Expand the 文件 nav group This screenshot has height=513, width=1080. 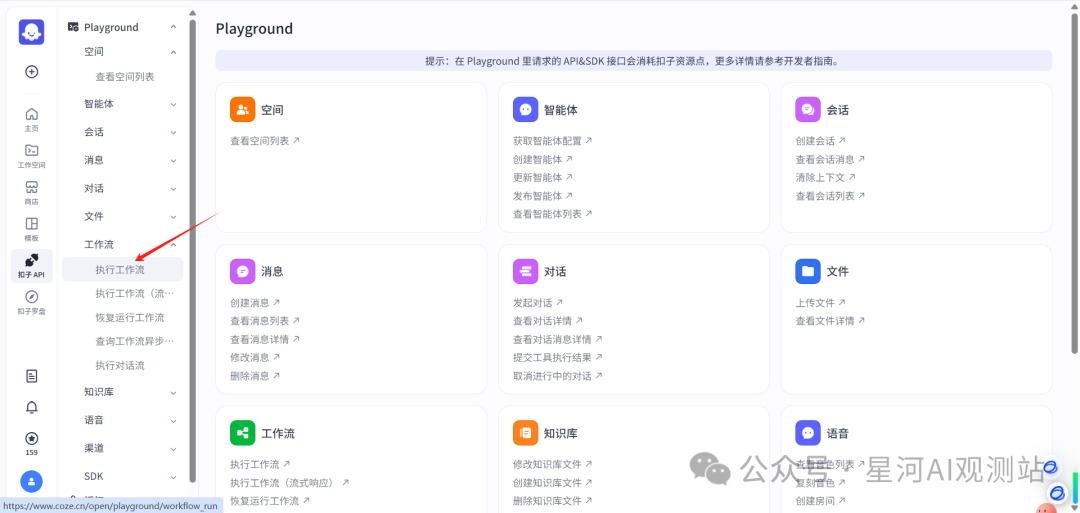[174, 216]
